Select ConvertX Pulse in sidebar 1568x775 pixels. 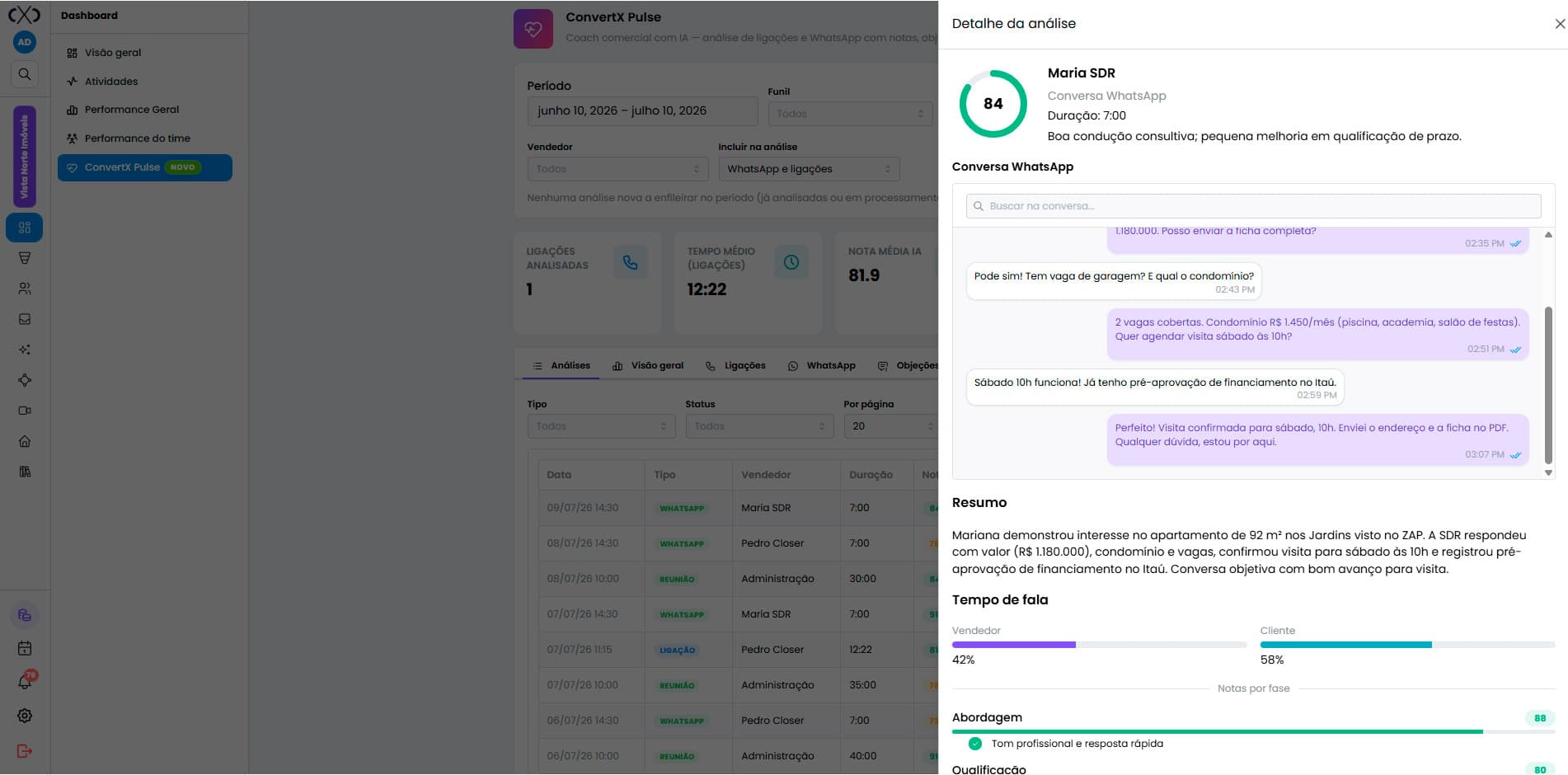click(145, 167)
